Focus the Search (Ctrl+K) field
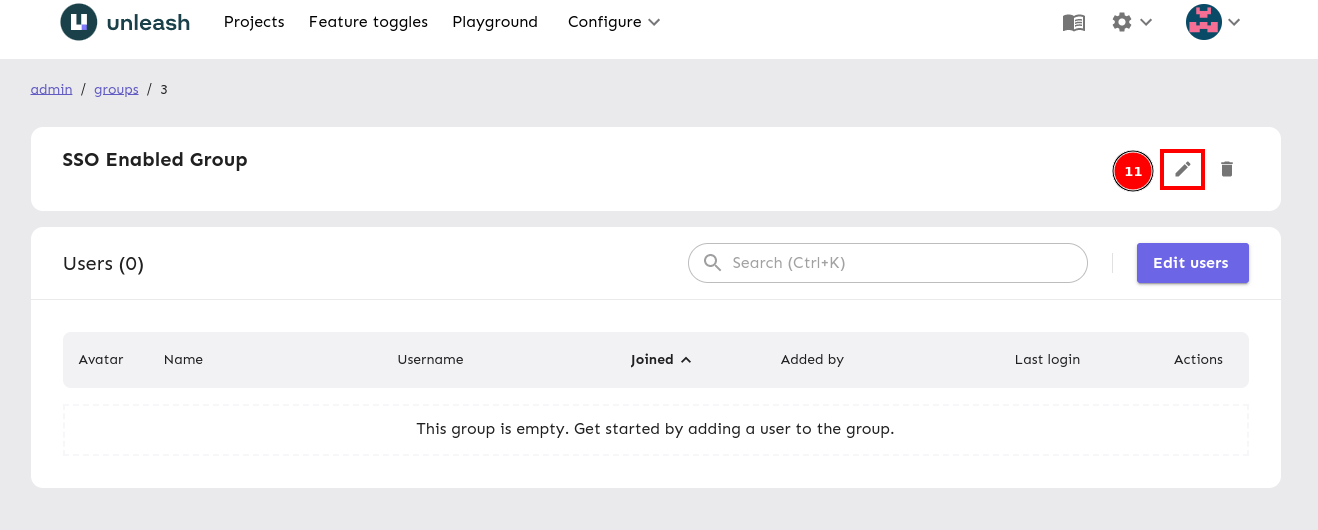The image size is (1318, 530). 900,263
